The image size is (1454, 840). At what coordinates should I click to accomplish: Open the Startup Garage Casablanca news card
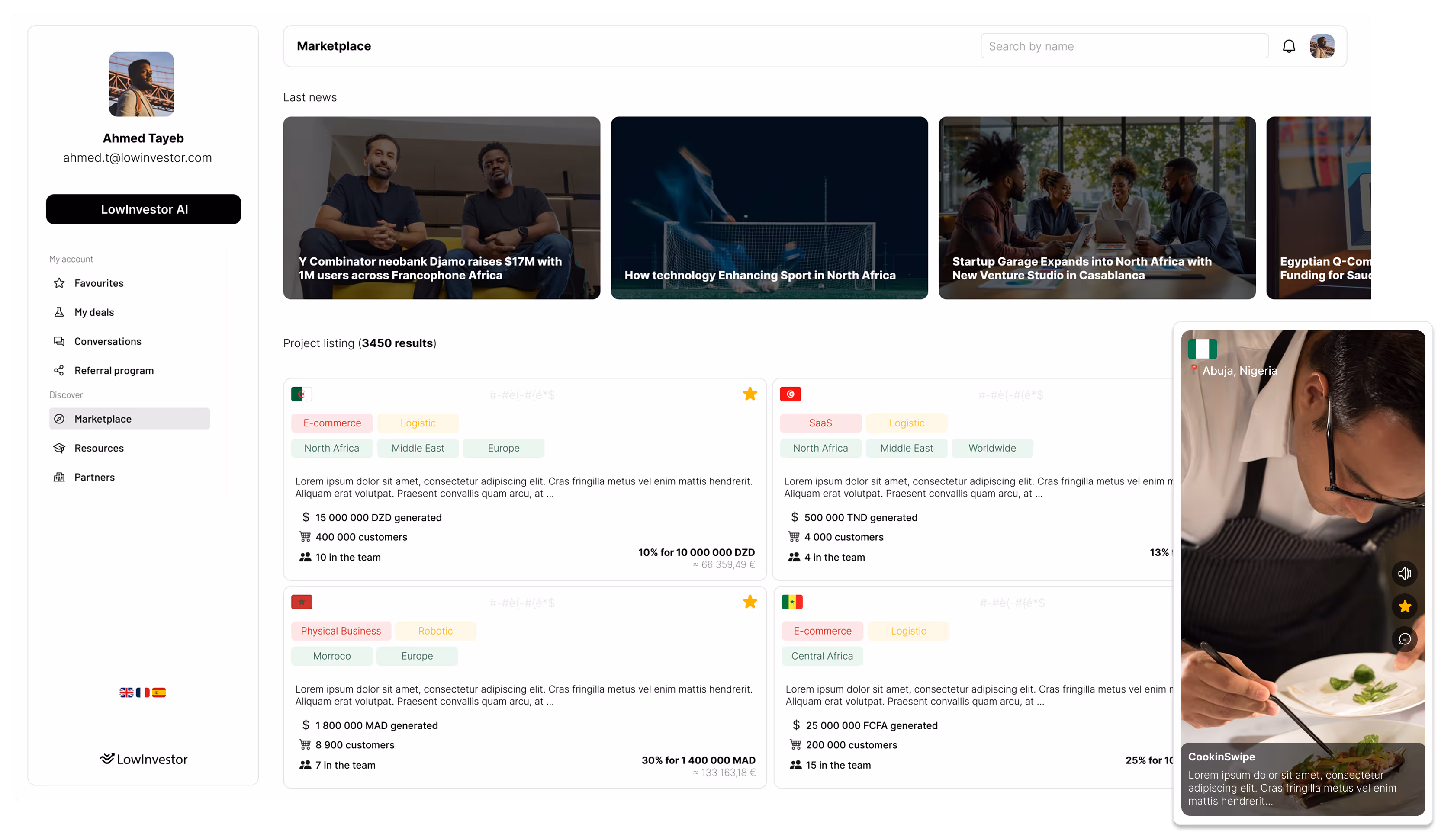[x=1097, y=208]
